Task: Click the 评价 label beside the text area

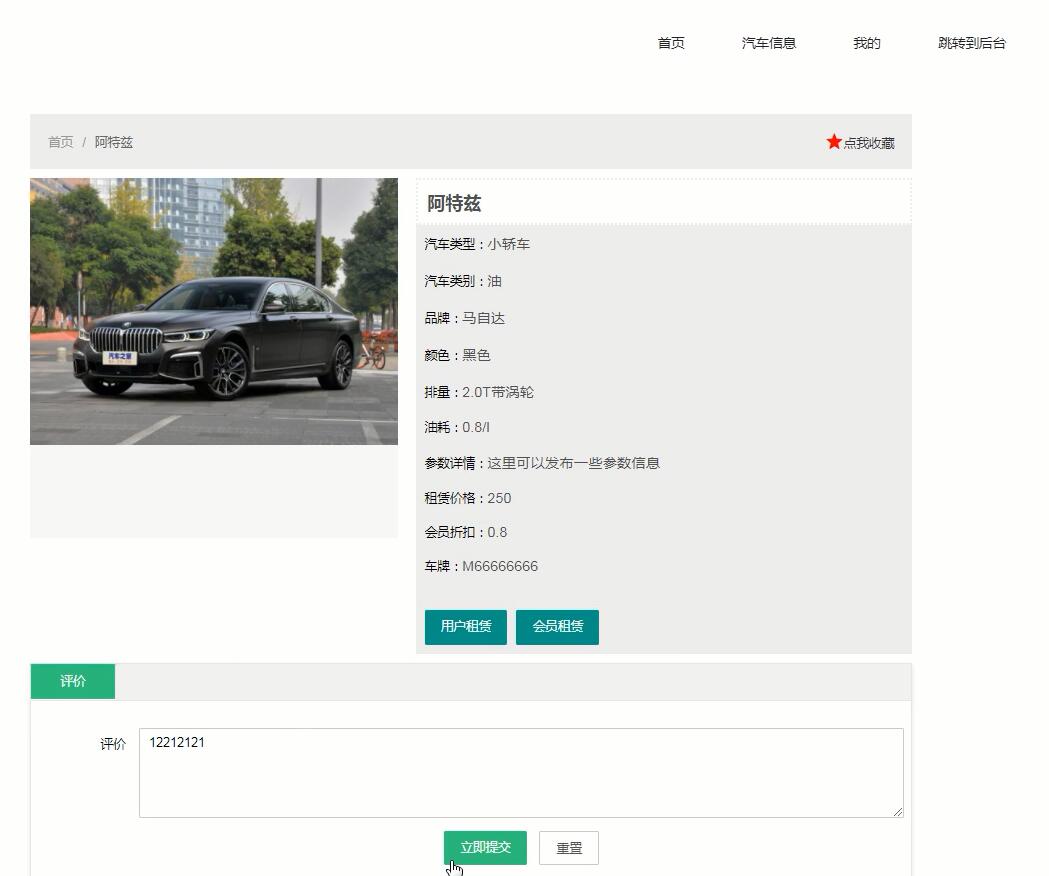Action: click(x=113, y=744)
